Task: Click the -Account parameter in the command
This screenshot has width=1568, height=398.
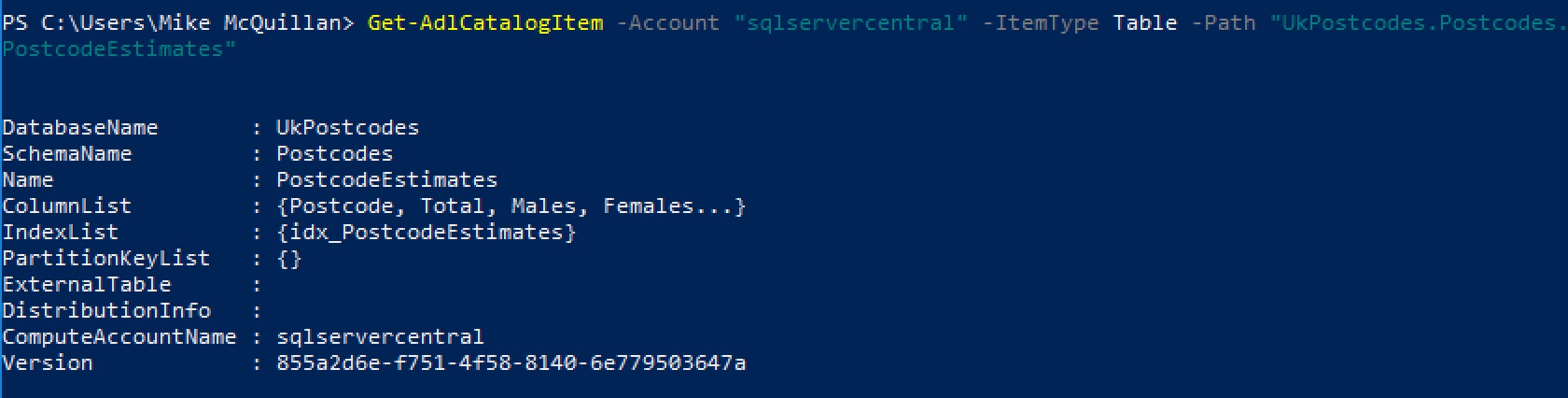Action: point(668,21)
